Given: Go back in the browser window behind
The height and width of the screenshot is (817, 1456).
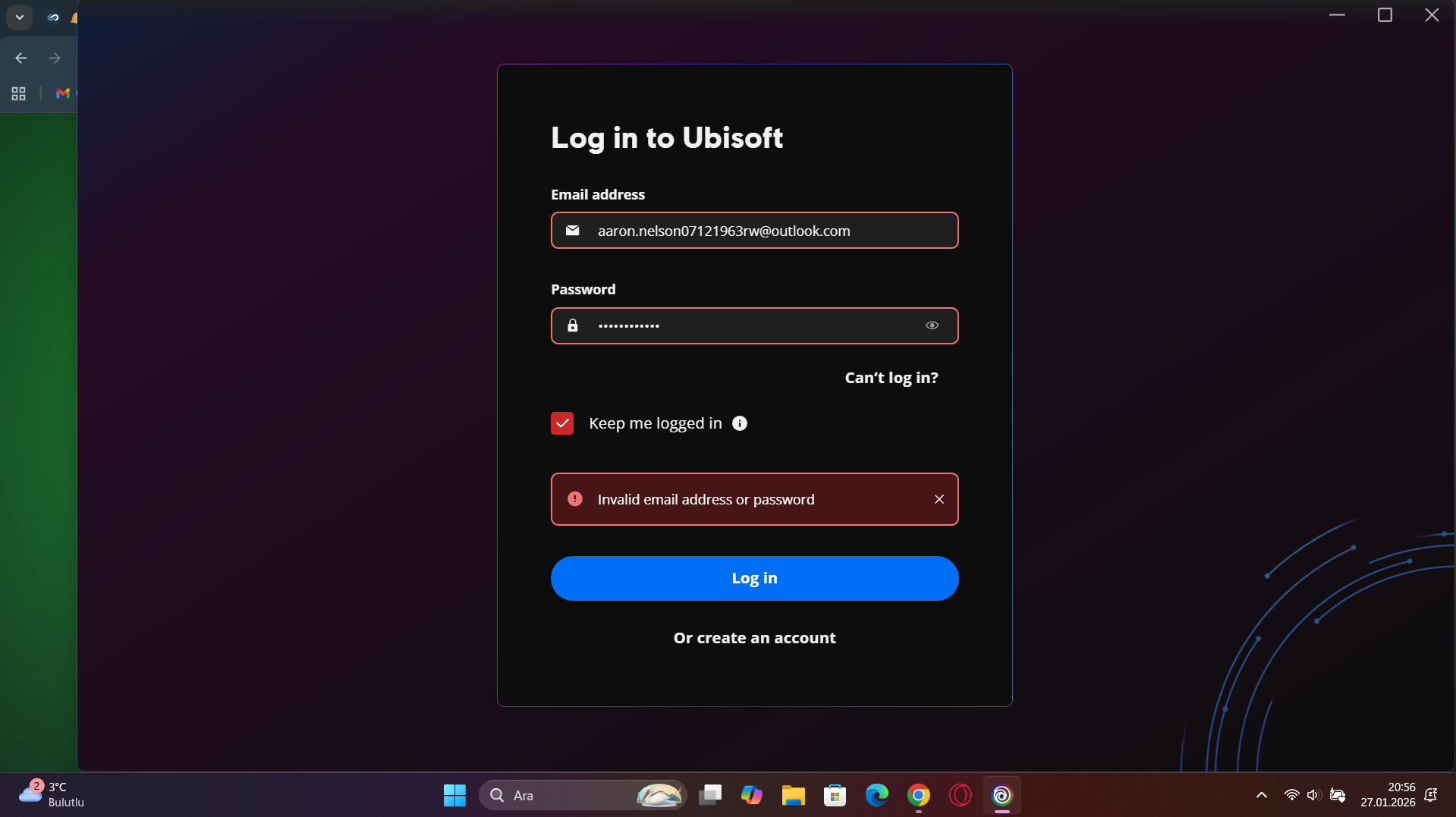Looking at the screenshot, I should [21, 58].
